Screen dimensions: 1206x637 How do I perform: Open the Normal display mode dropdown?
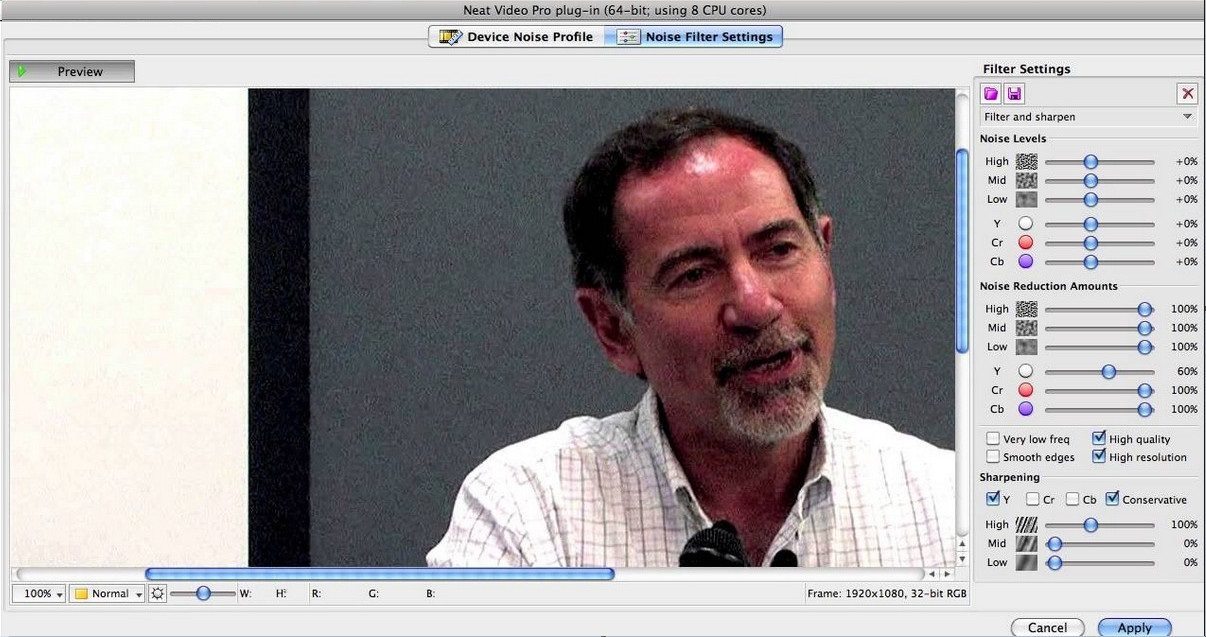click(x=106, y=593)
